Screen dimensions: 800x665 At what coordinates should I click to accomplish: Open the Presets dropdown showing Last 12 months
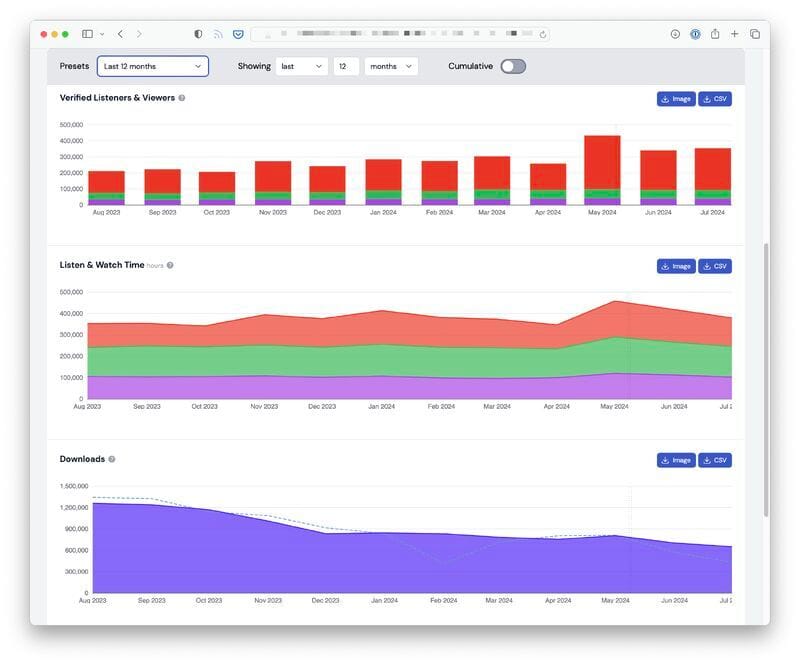pos(153,66)
